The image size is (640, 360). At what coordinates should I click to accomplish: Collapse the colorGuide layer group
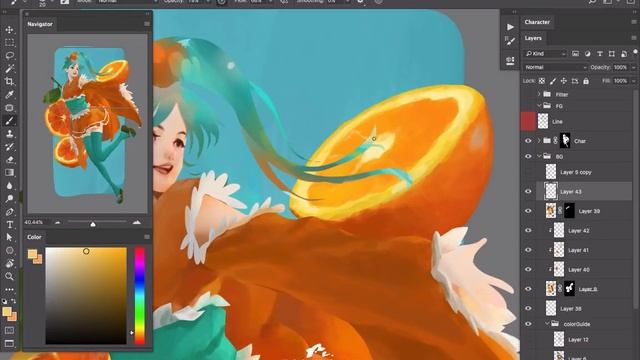(x=547, y=324)
